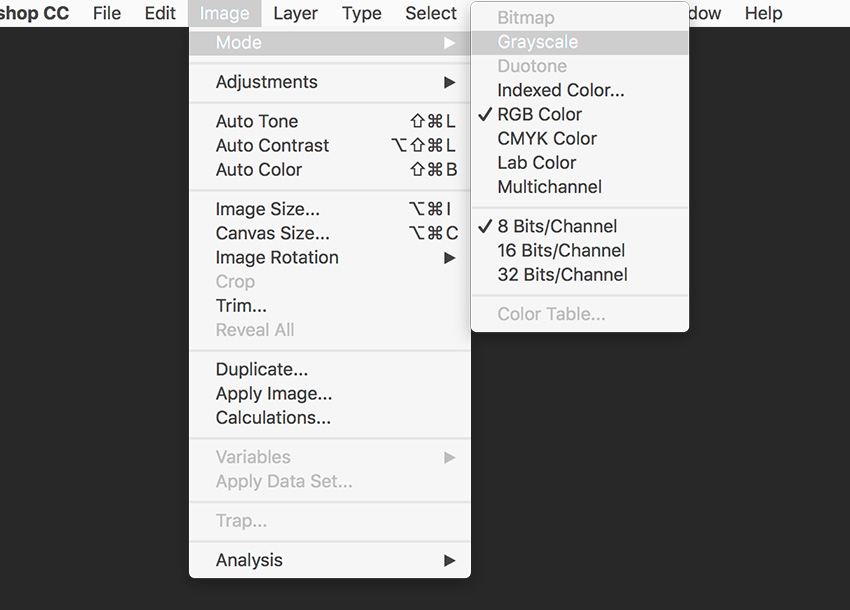Open the Canvas Size dialog
The height and width of the screenshot is (610, 850).
[x=272, y=233]
